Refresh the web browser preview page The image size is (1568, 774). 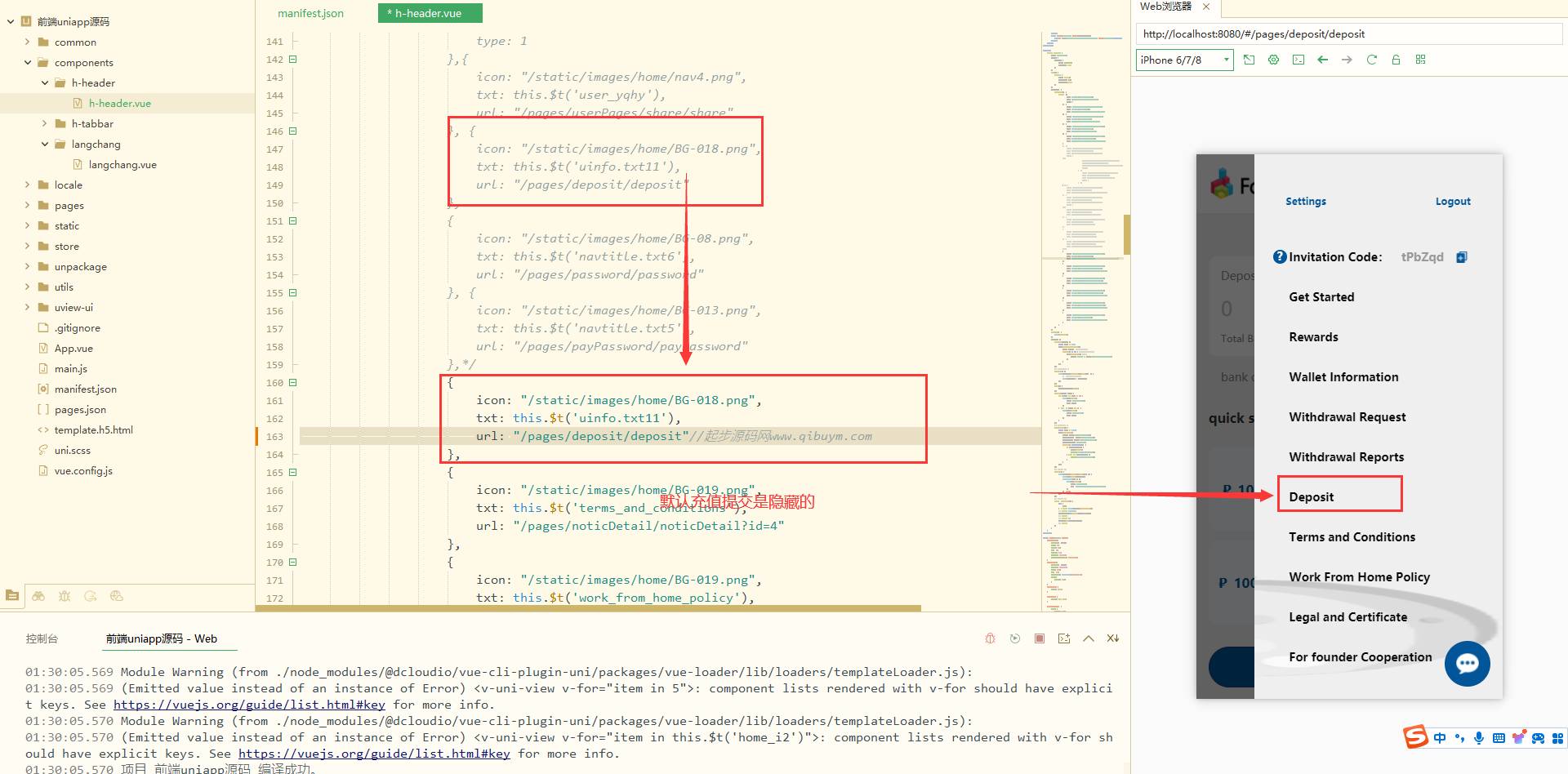click(1371, 60)
